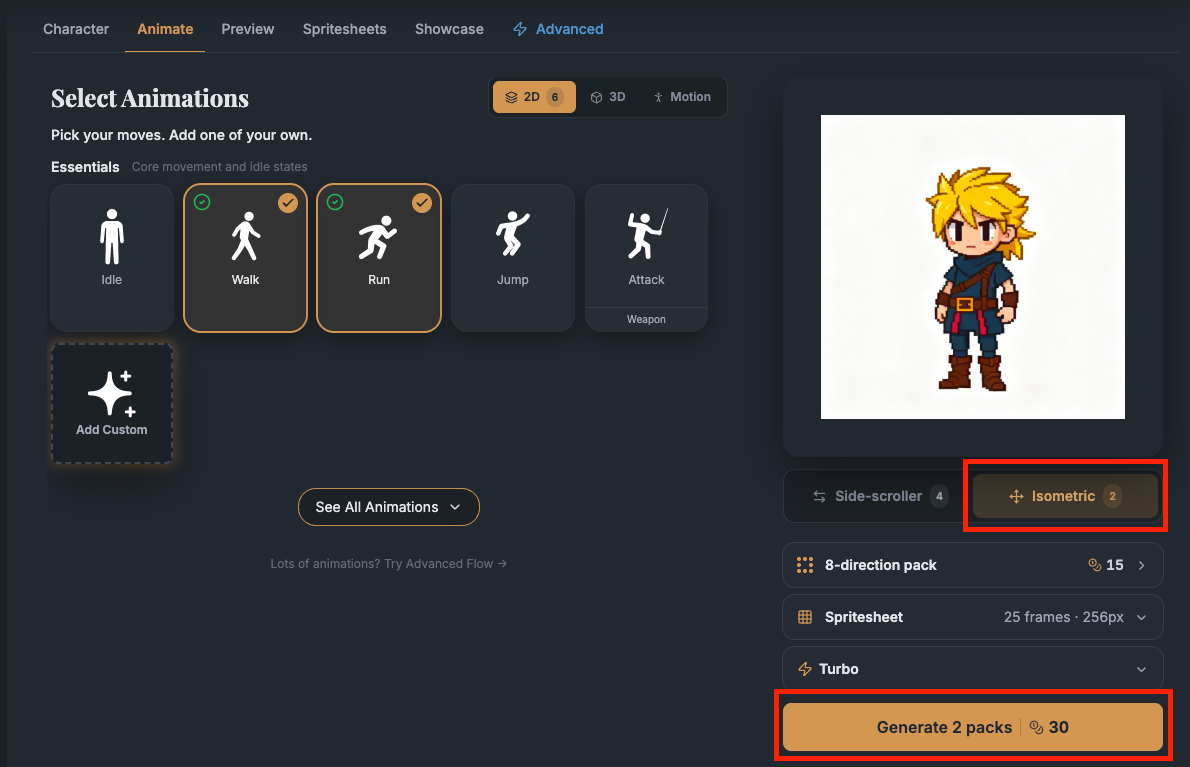This screenshot has width=1190, height=767.
Task: Open the Showcase tab
Action: click(449, 29)
